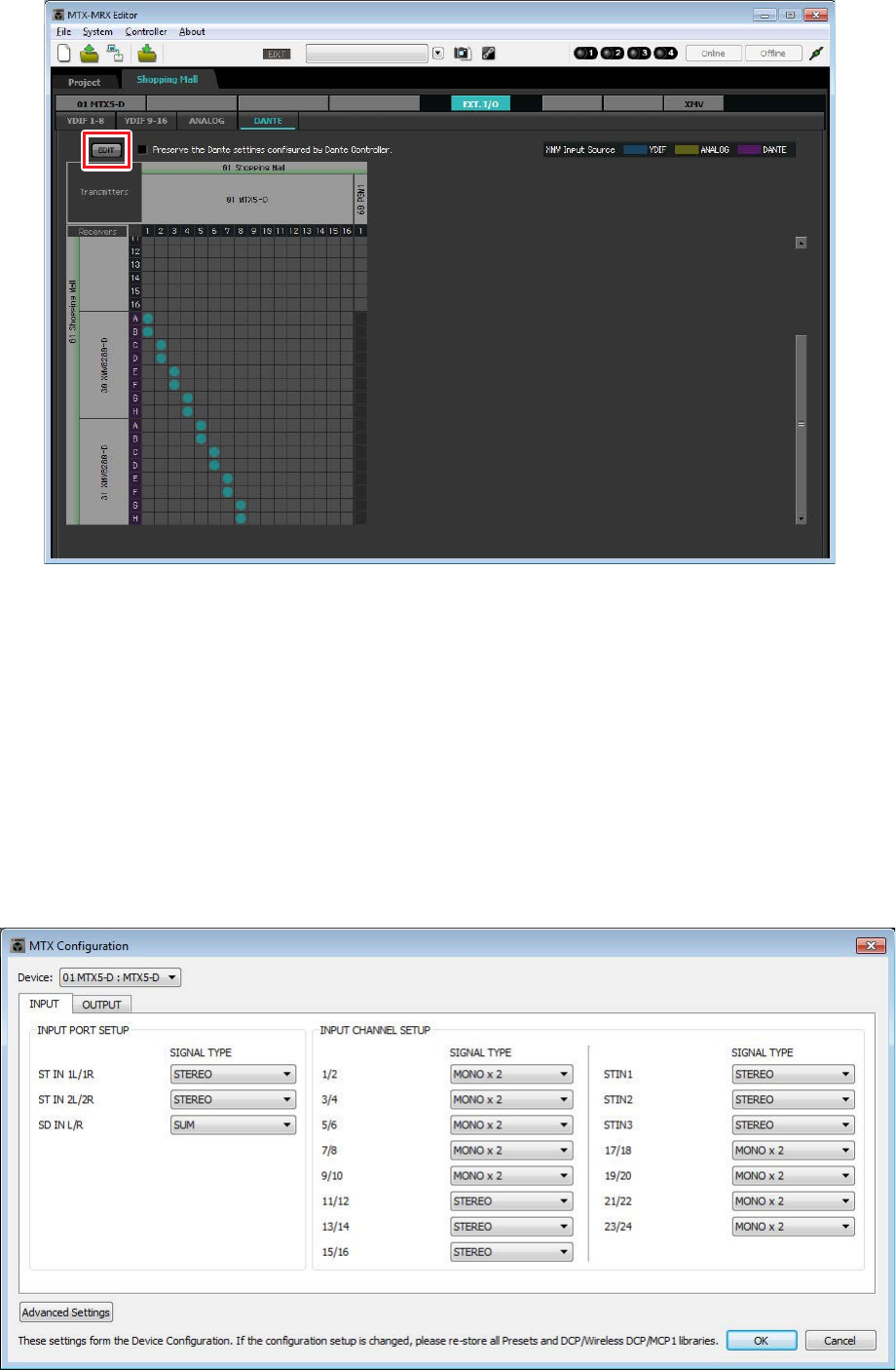Open STIN2 signal type dropdown
Viewport: 896px width, 1370px height.
coord(794,1099)
